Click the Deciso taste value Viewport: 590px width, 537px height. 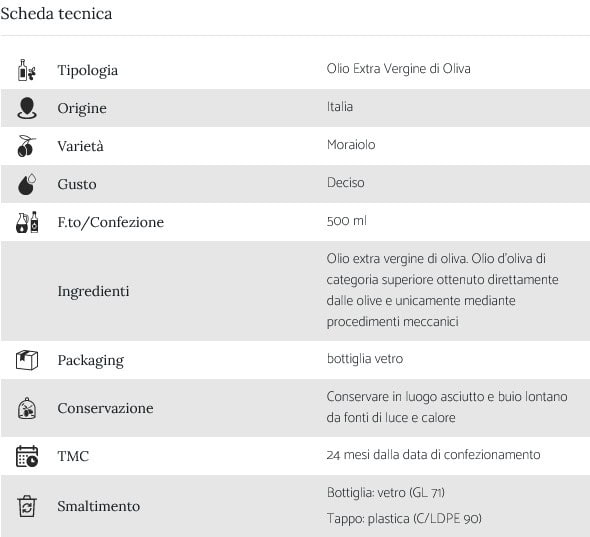pos(346,183)
